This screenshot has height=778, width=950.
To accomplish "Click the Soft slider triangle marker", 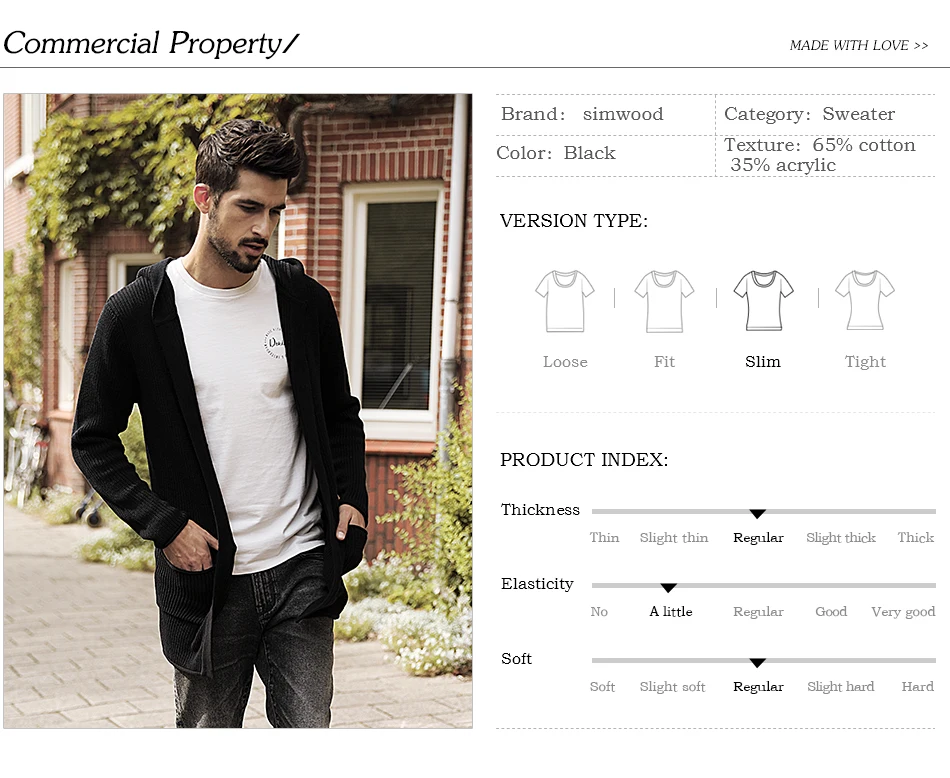I will click(757, 663).
